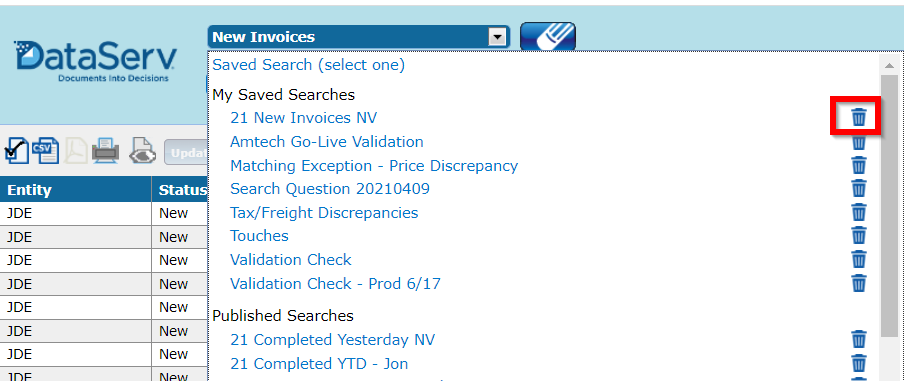Click the eraser clear-search icon
This screenshot has height=381, width=904.
coord(548,37)
